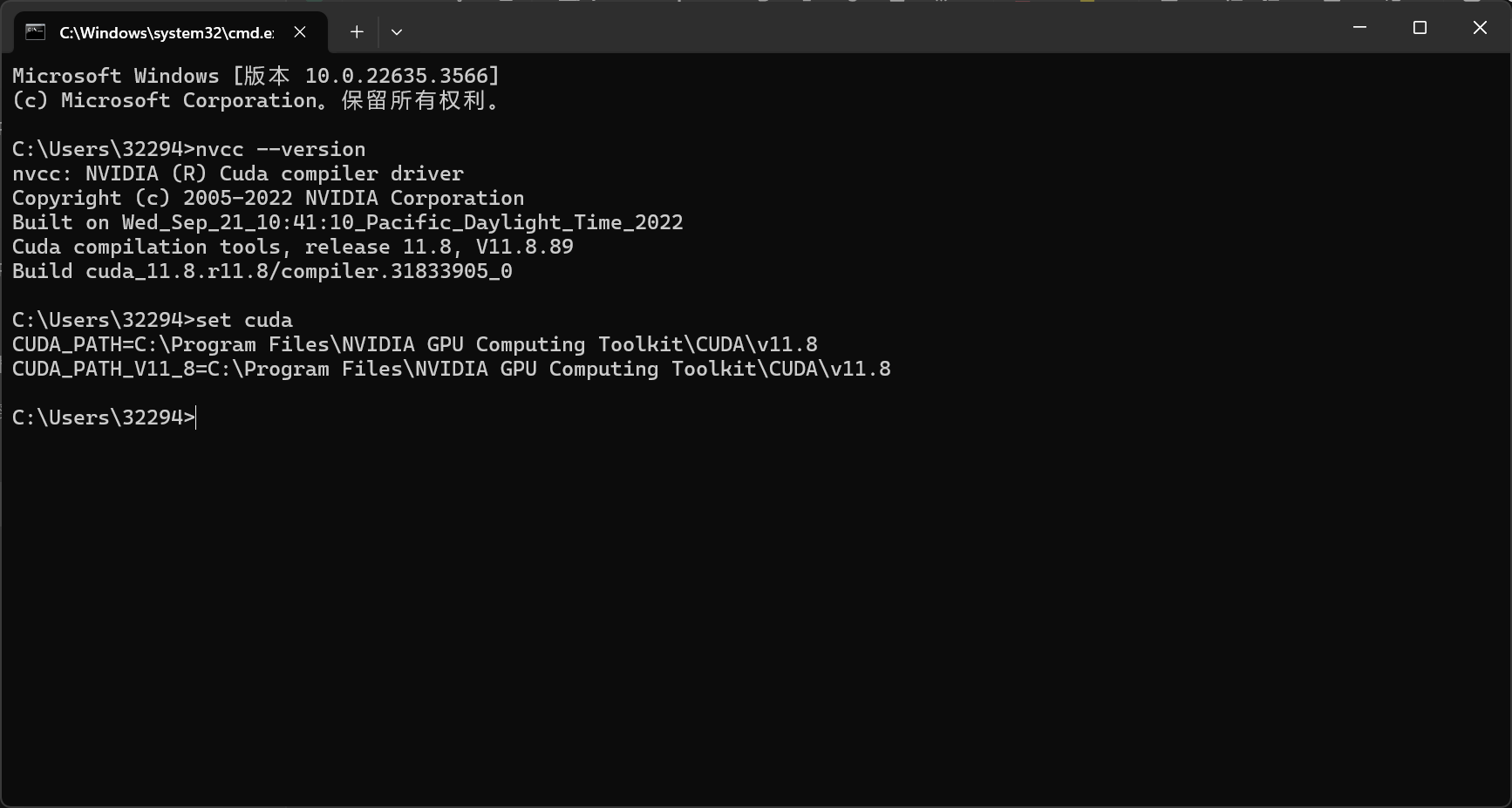Viewport: 1512px width, 808px height.
Task: Open the new tab profile dropdown chevron
Action: [397, 31]
